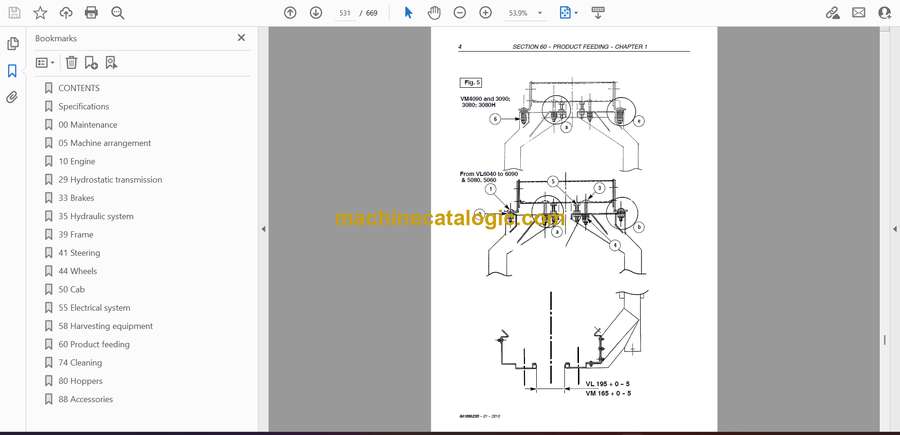This screenshot has height=435, width=900.
Task: Delete selected bookmark trash icon
Action: [x=71, y=63]
